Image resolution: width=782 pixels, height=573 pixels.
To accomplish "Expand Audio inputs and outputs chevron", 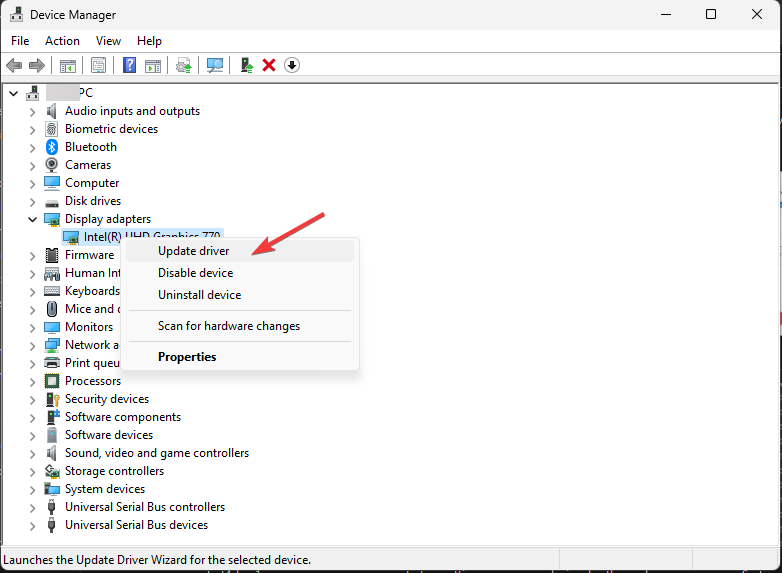I will (32, 112).
